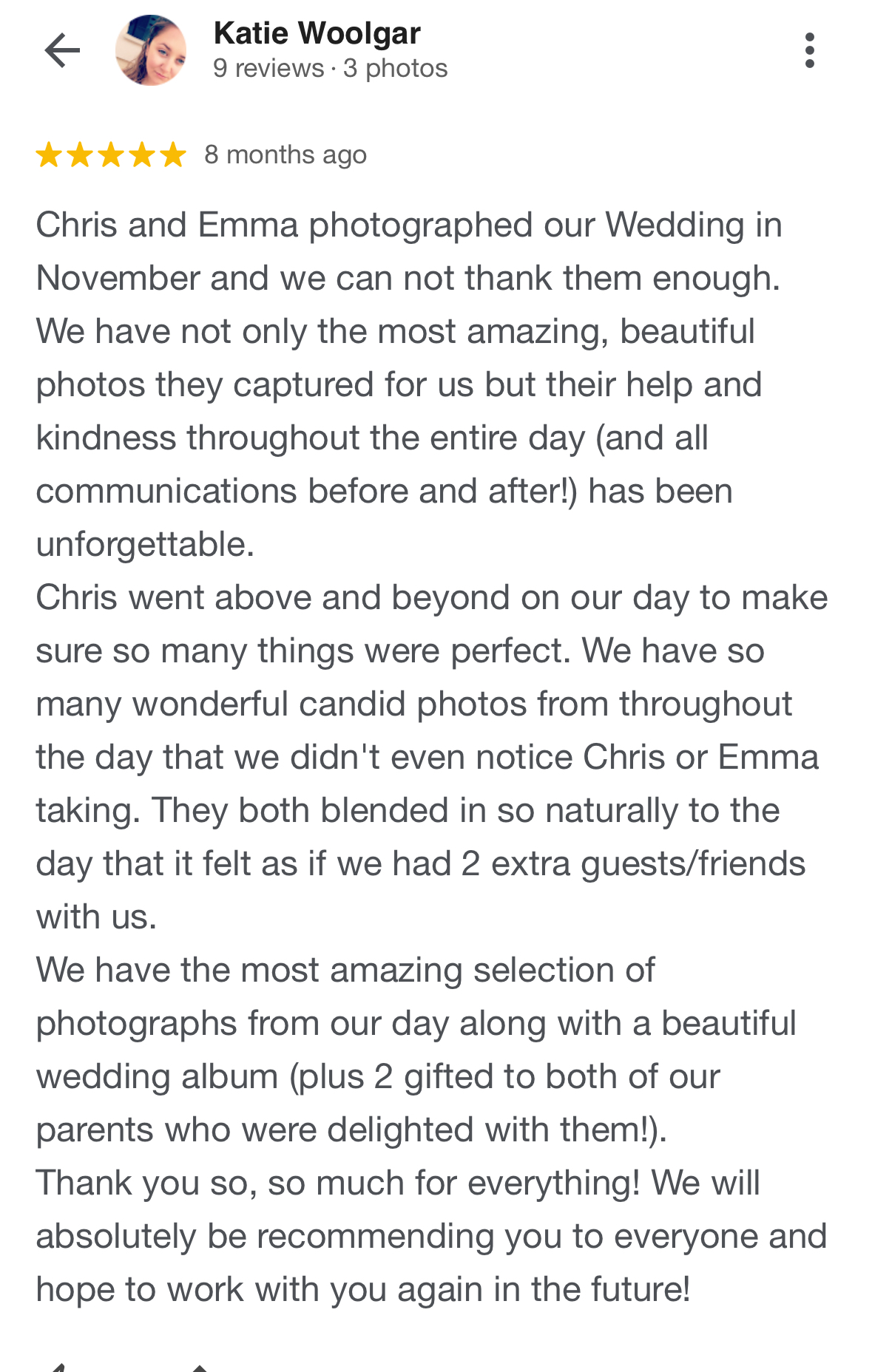Tap the 3 photos label
This screenshot has height=1372, width=872.
pyautogui.click(x=396, y=68)
